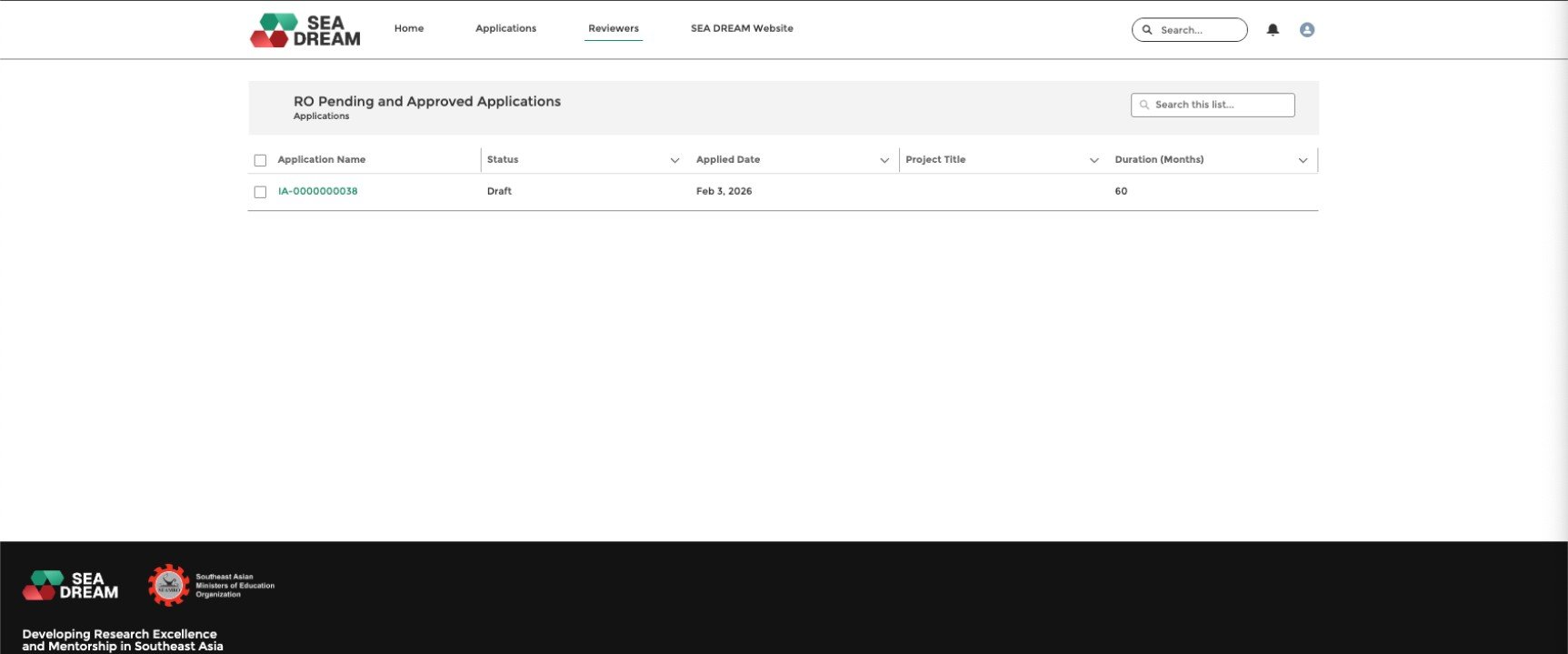
Task: Click the SEA DREAM logo in header
Action: [x=305, y=30]
